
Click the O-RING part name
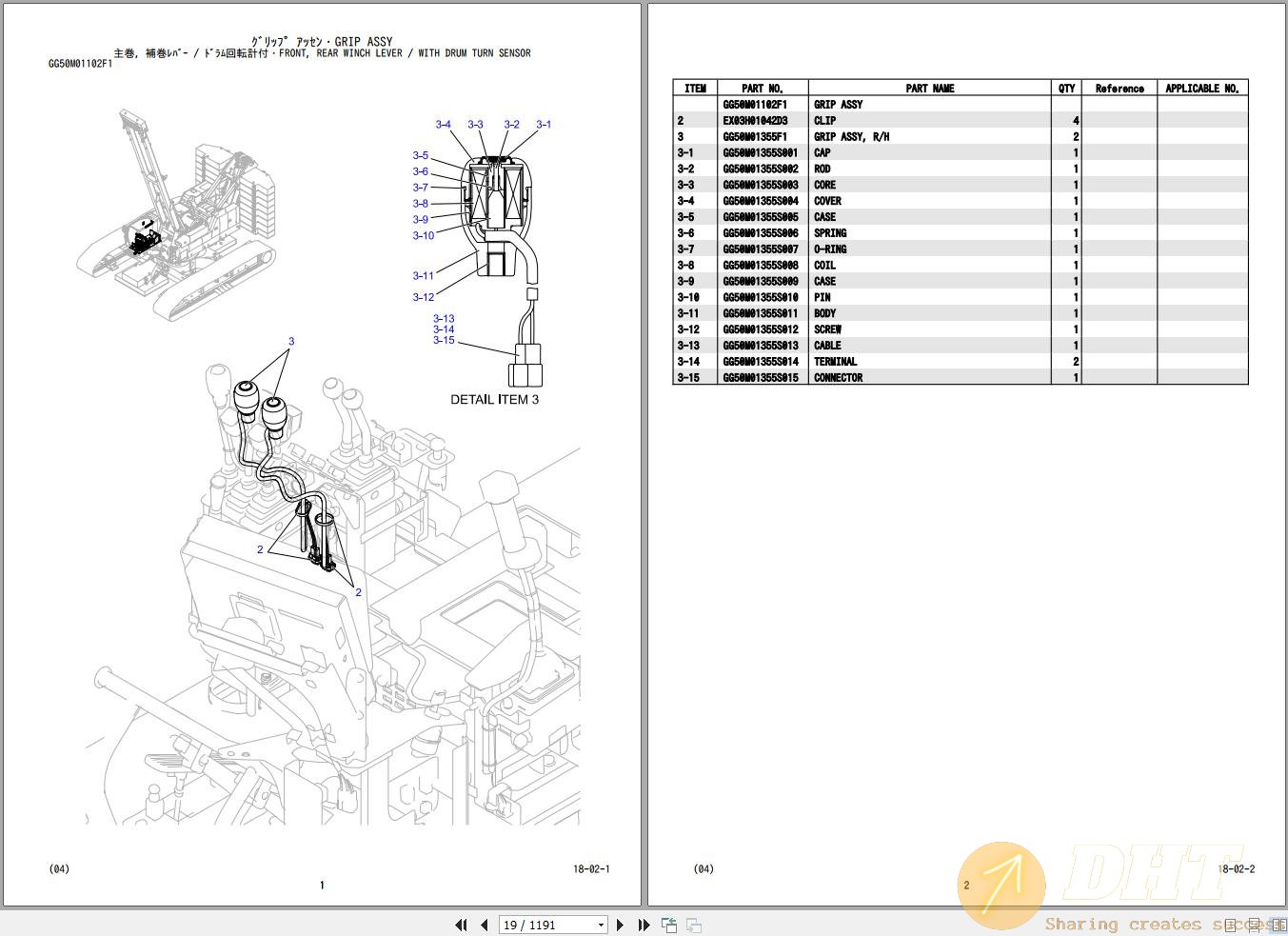(x=830, y=249)
